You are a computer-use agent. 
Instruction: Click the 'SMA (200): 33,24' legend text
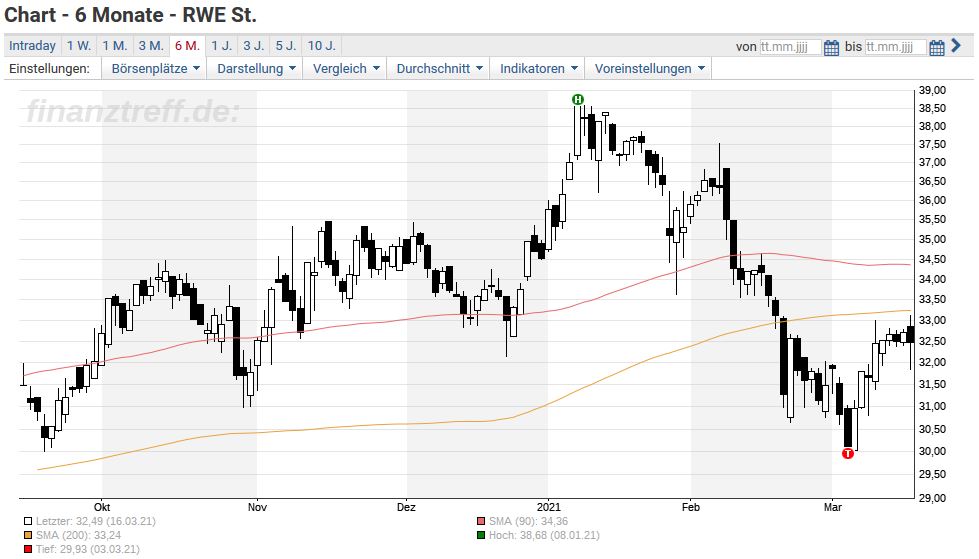pos(79,535)
